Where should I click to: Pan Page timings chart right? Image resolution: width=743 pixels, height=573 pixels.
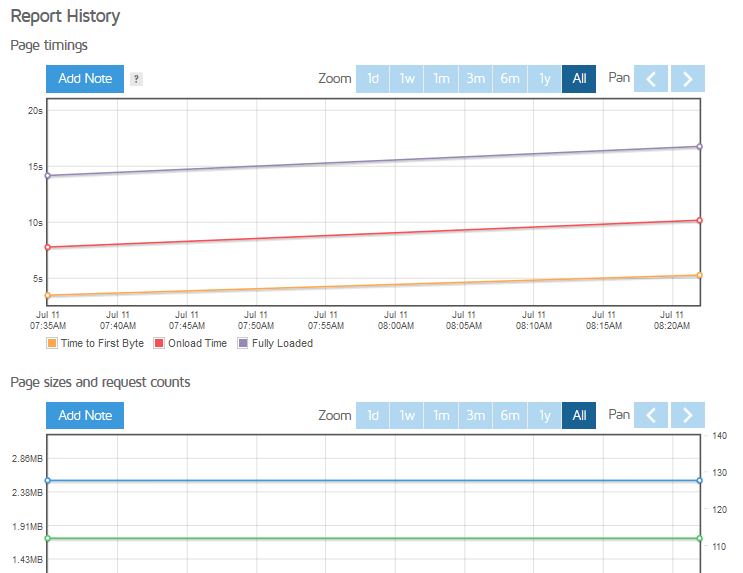(x=688, y=79)
